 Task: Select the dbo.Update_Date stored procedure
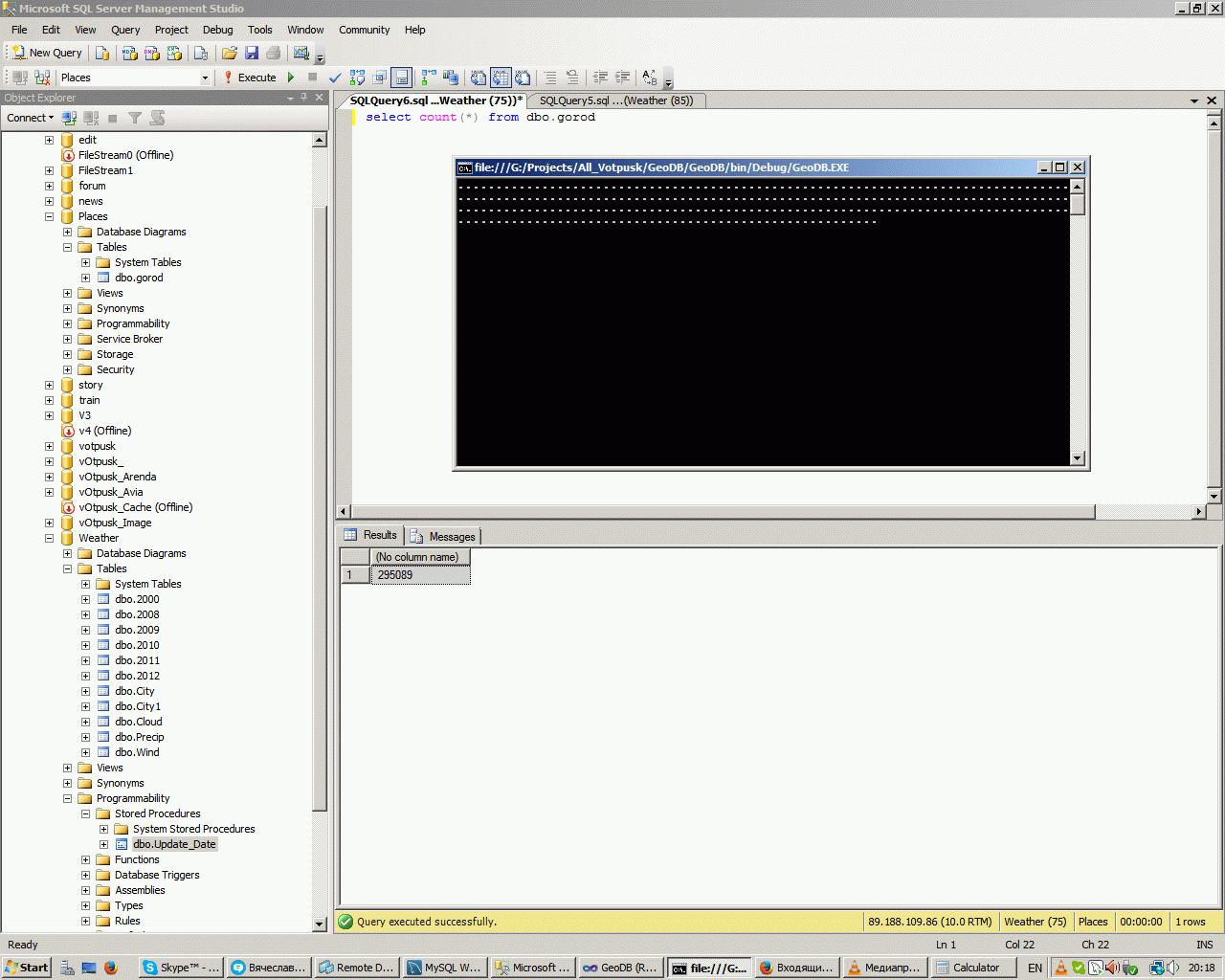174,844
